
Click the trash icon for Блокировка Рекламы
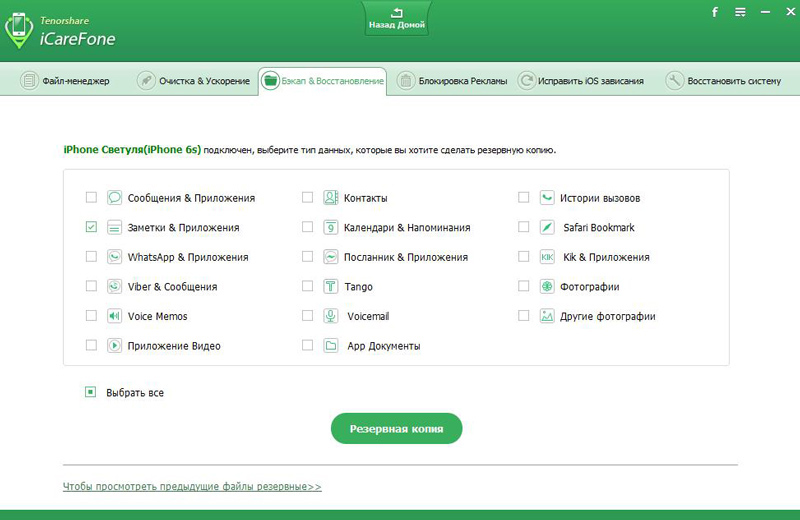click(x=406, y=81)
